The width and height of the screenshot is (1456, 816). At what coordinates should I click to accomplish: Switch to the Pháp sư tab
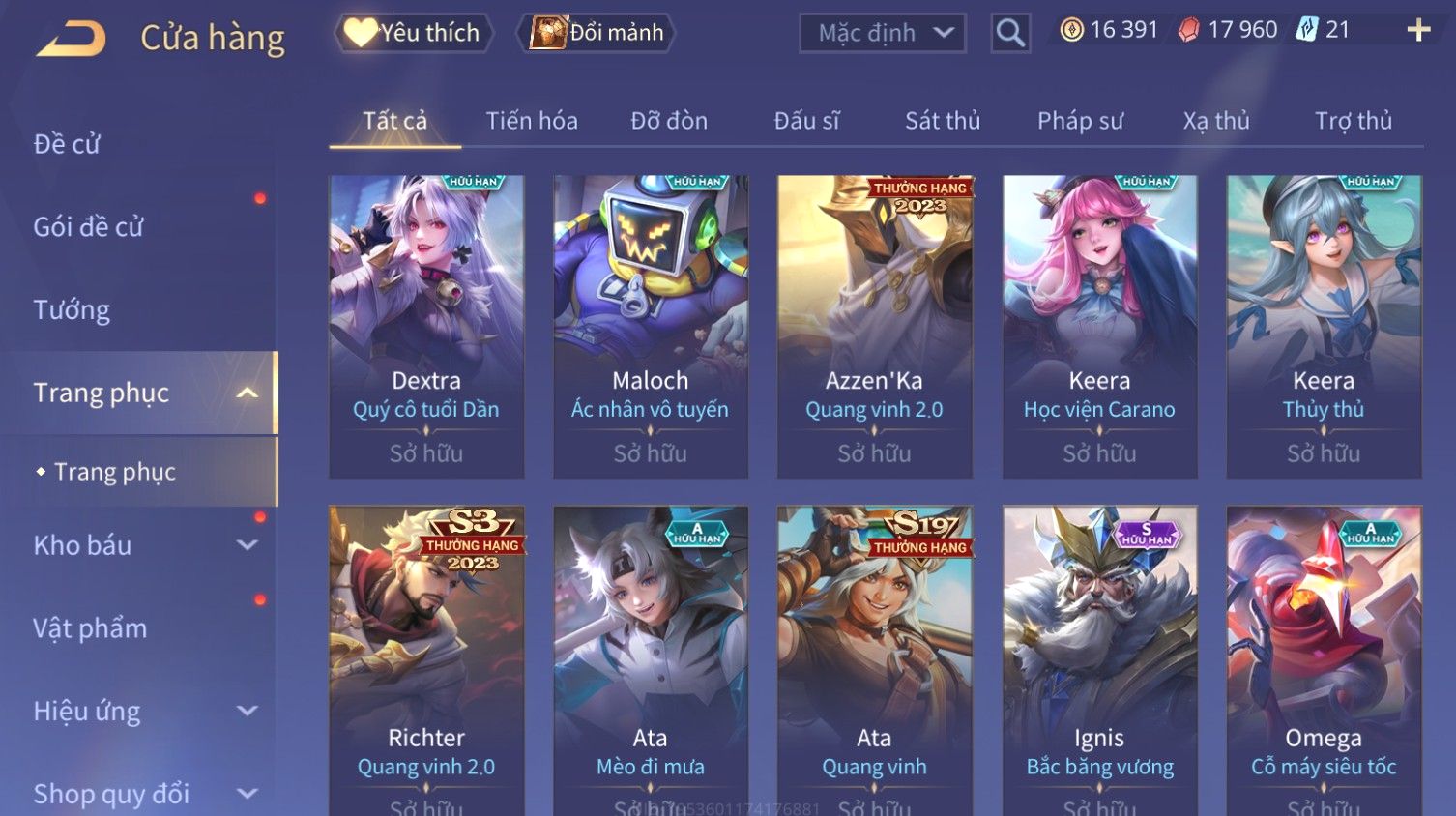[x=1080, y=121]
